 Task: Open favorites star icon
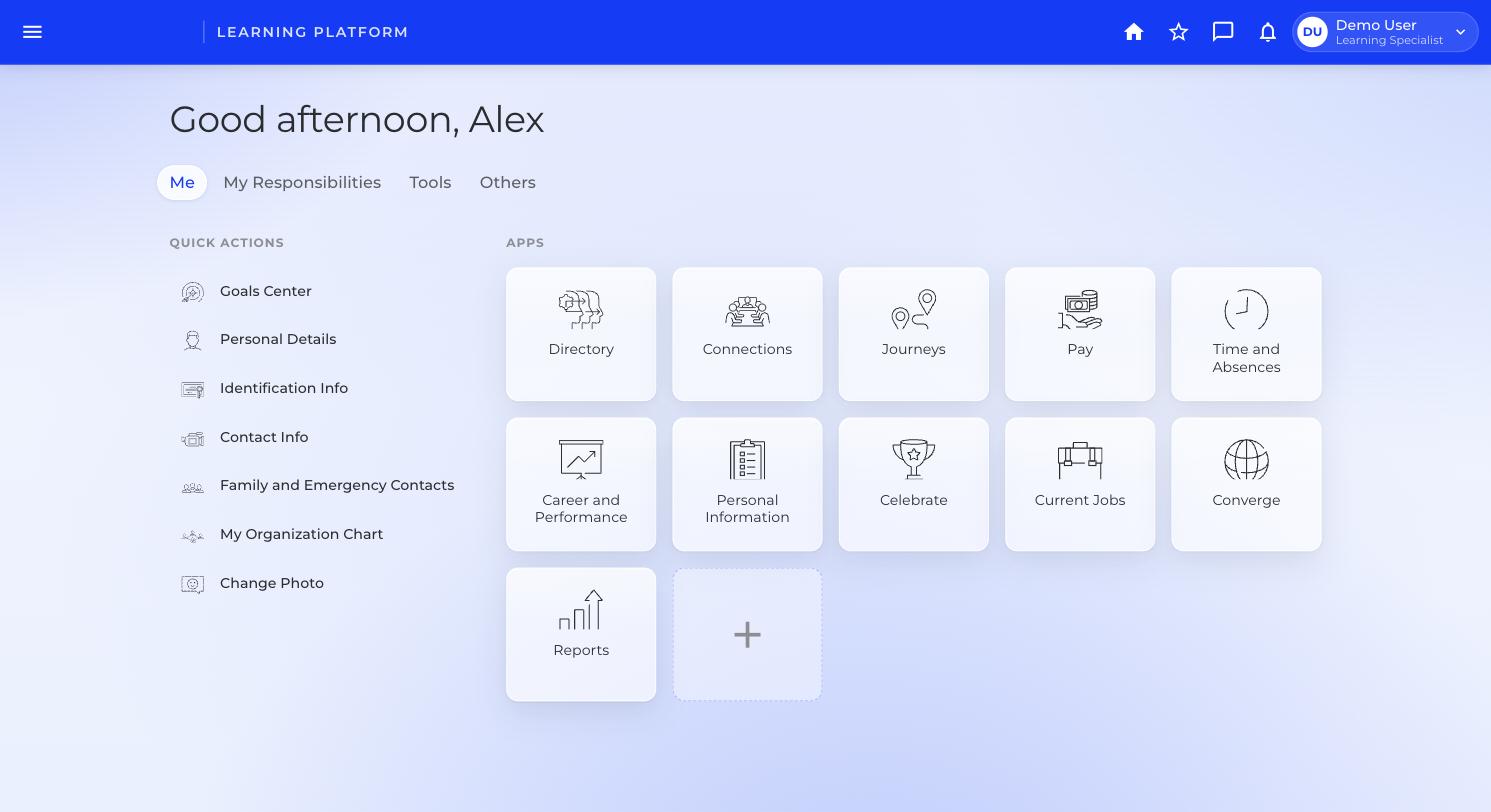[x=1179, y=32]
